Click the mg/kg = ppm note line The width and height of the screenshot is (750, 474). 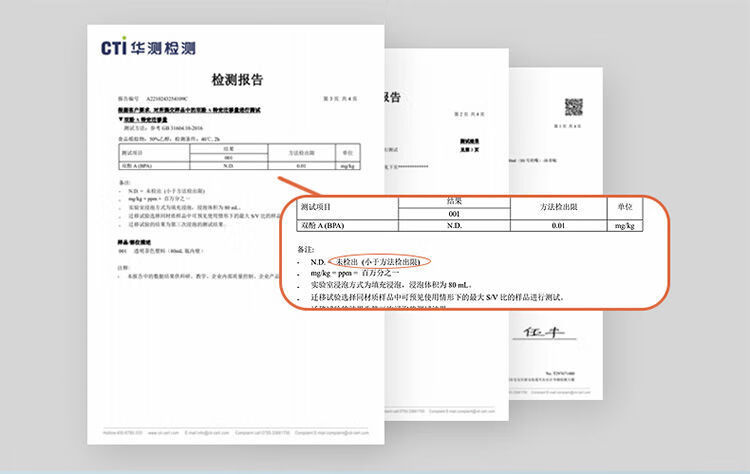click(x=354, y=273)
